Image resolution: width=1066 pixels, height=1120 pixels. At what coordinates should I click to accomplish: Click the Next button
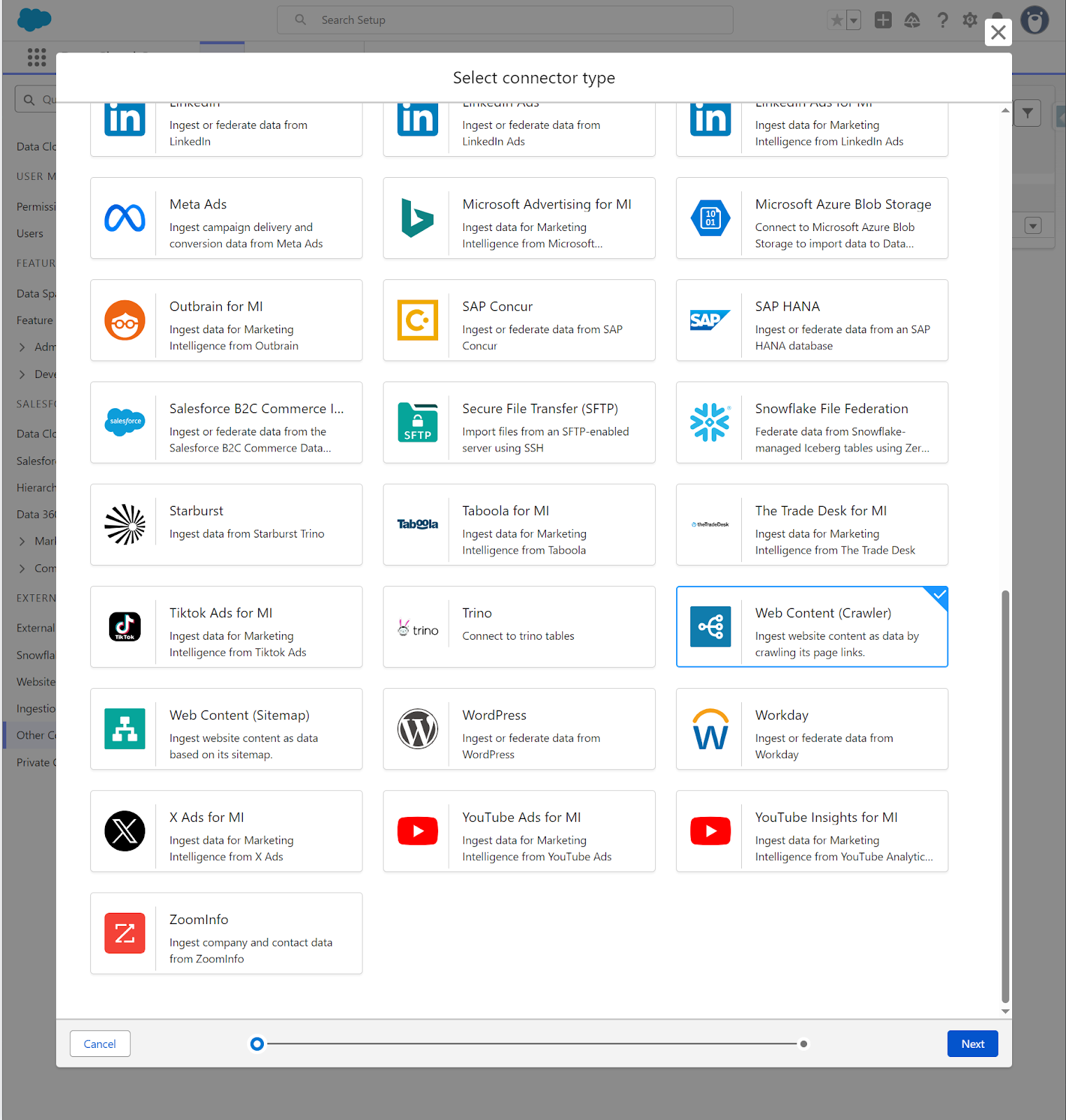click(x=972, y=1044)
